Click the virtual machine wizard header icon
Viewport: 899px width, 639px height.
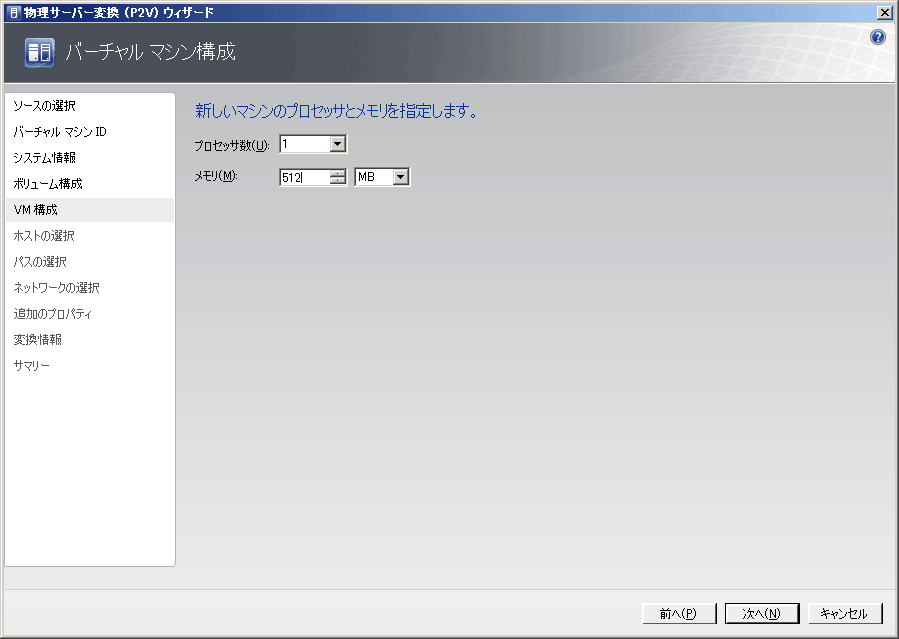[40, 53]
